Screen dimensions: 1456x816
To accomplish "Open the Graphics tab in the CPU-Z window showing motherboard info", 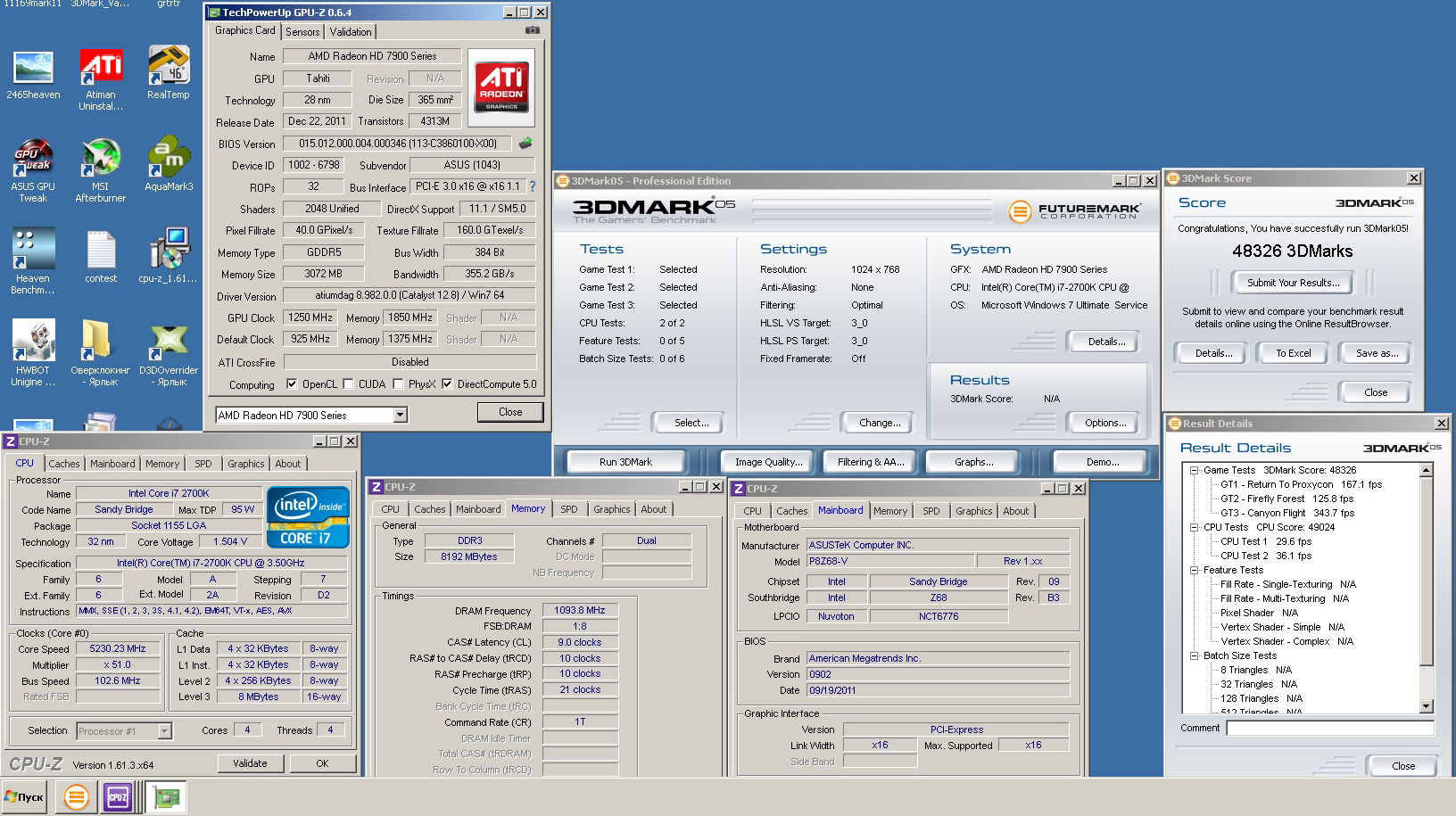I will click(x=974, y=511).
